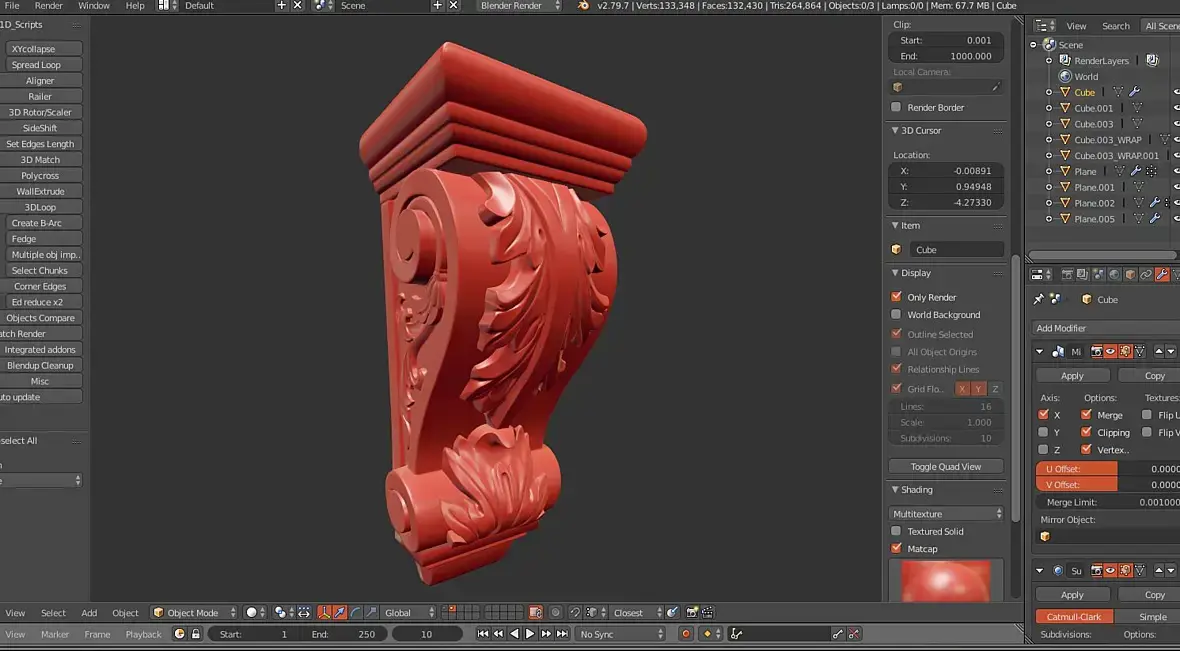Click the timeline play animation button
The height and width of the screenshot is (651, 1180).
pos(530,634)
